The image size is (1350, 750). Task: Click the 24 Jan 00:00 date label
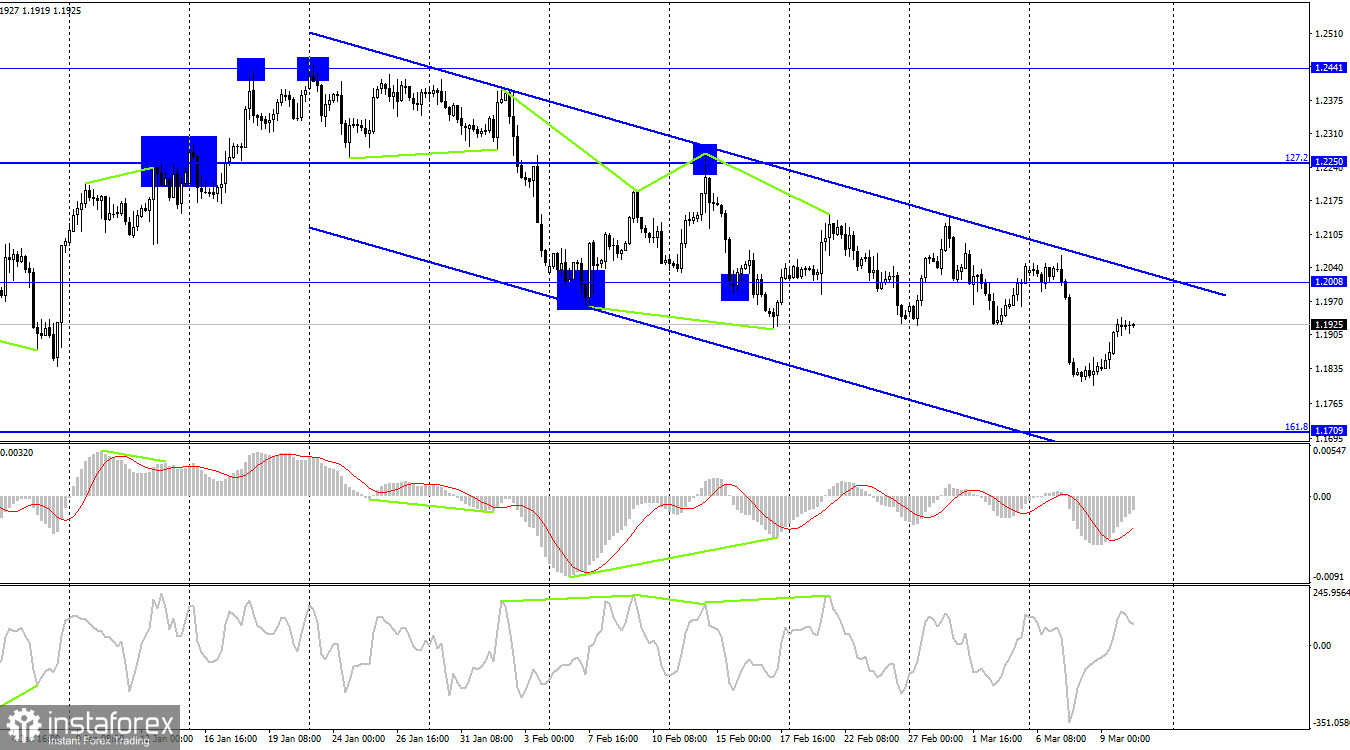(x=357, y=740)
